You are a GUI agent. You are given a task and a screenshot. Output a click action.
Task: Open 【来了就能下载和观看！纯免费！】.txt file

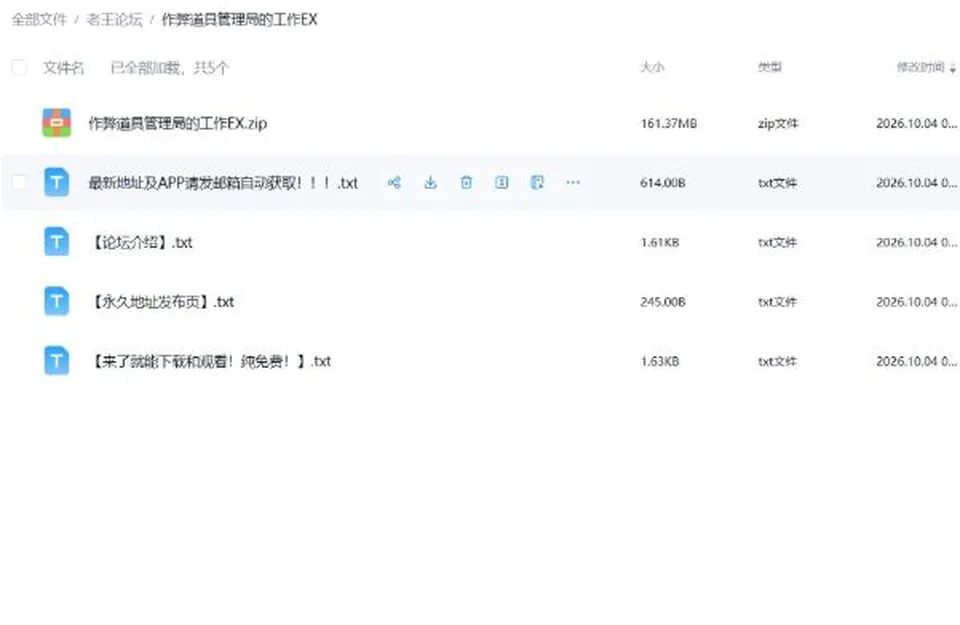click(209, 361)
